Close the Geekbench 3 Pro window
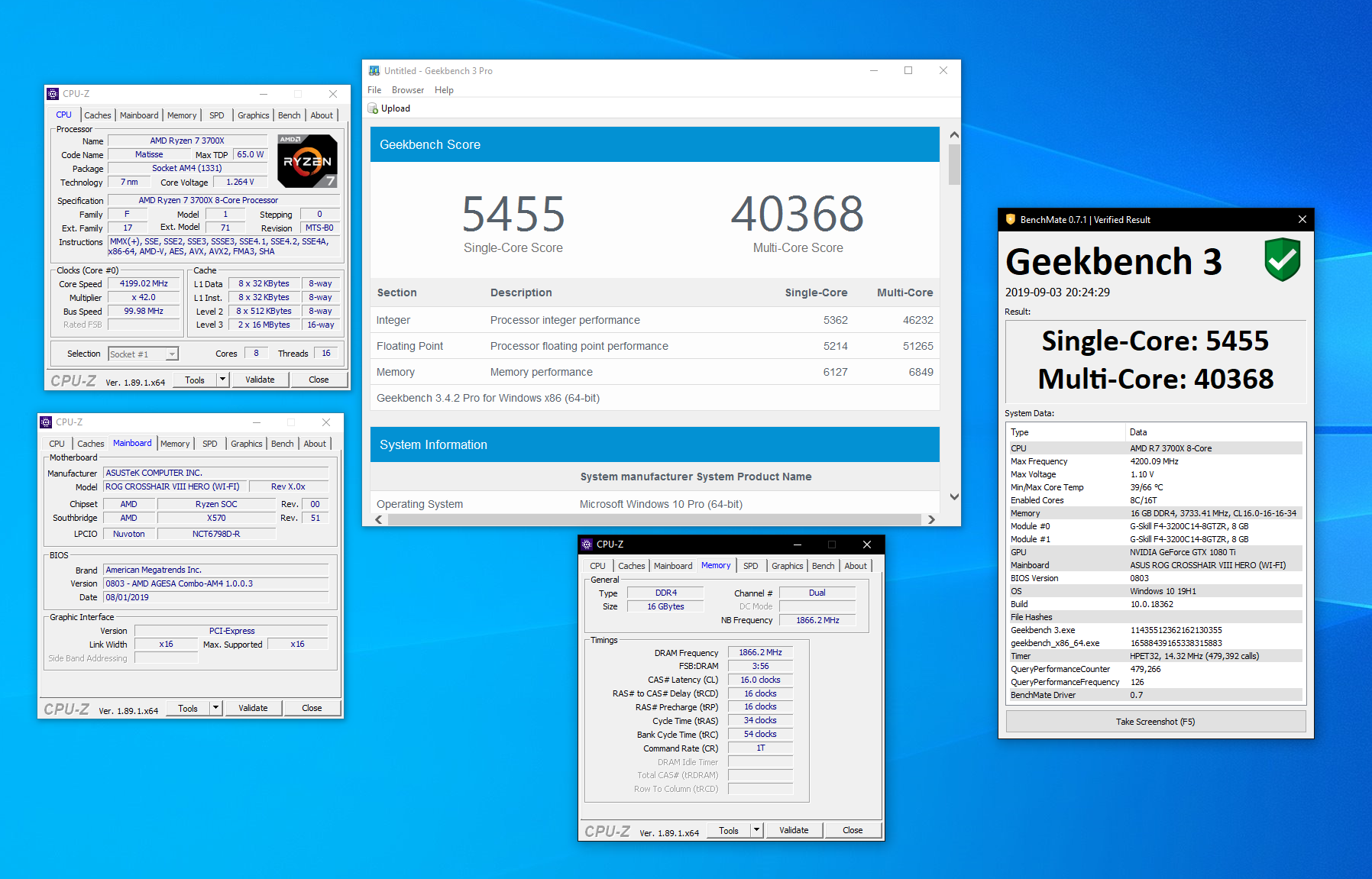 click(943, 70)
